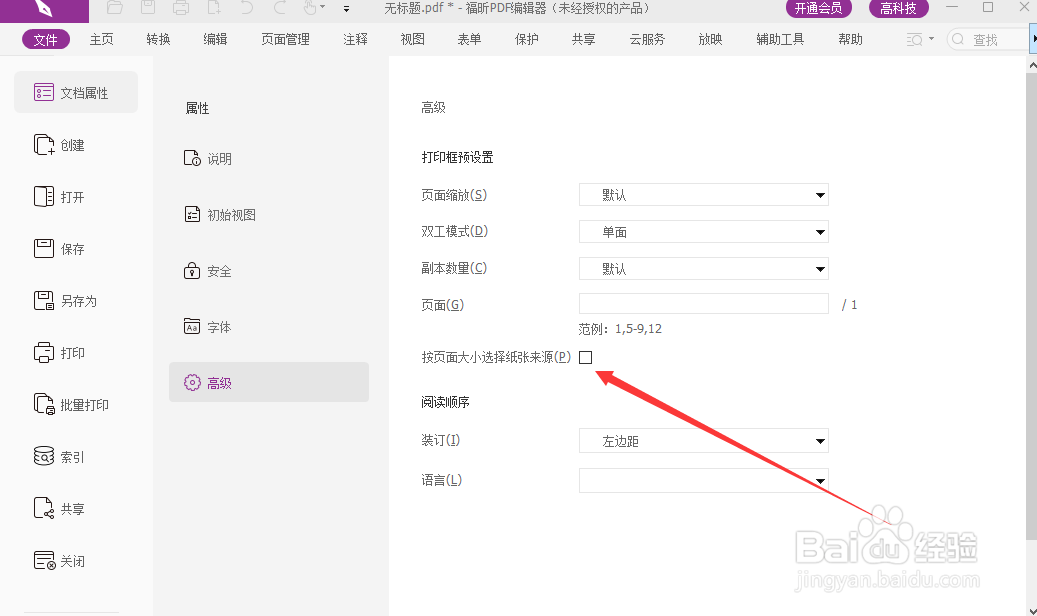Screen dimensions: 1037x616
Task: Click the 开通会员 button
Action: 819,8
